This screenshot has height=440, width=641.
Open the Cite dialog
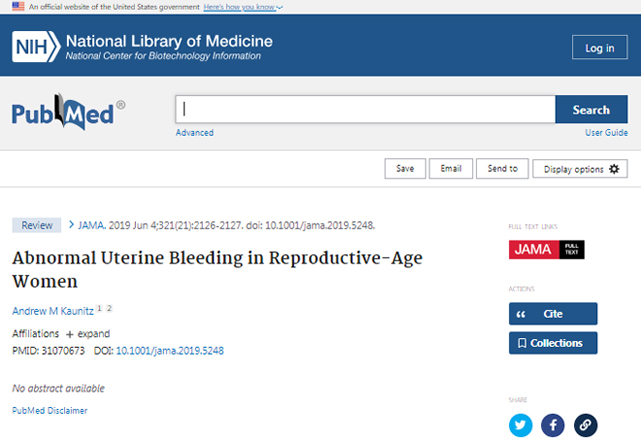tap(553, 314)
